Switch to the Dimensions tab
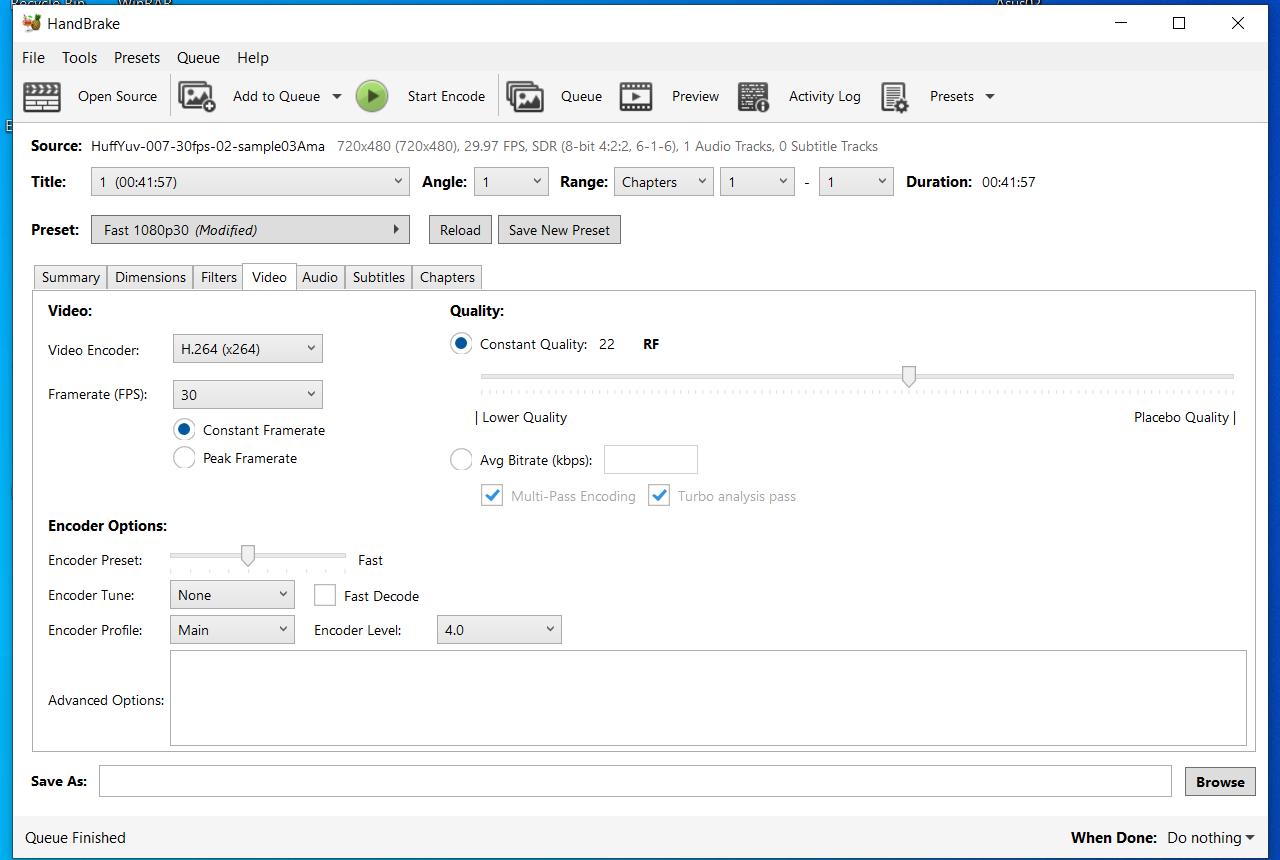This screenshot has width=1280, height=860. click(x=150, y=277)
